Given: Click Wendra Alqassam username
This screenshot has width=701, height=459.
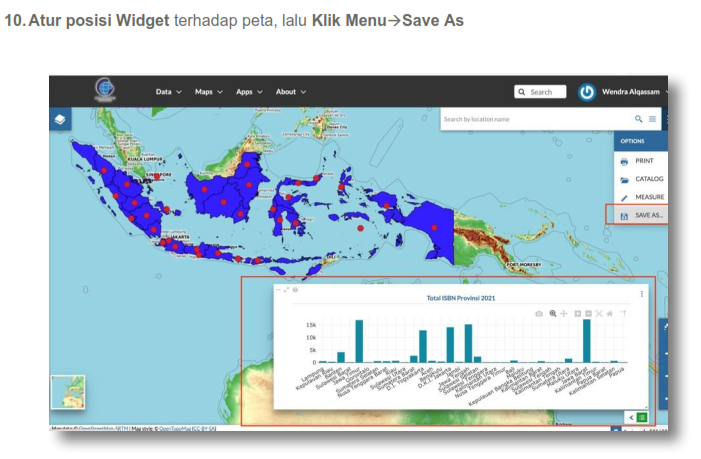Looking at the screenshot, I should (635, 92).
